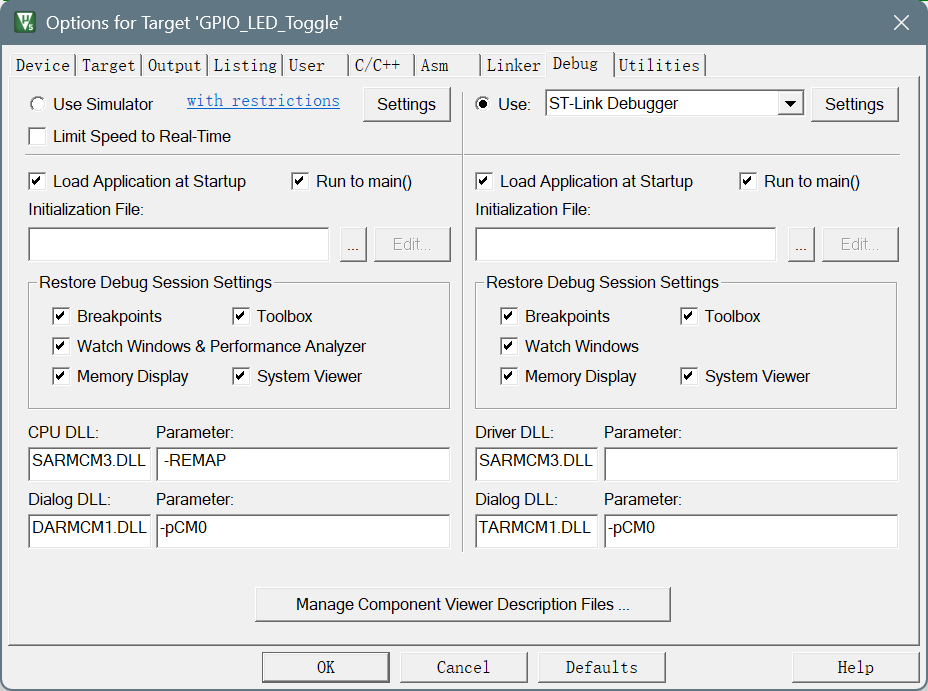Browse for debugger initialization file with ... button
The image size is (928, 691).
801,245
